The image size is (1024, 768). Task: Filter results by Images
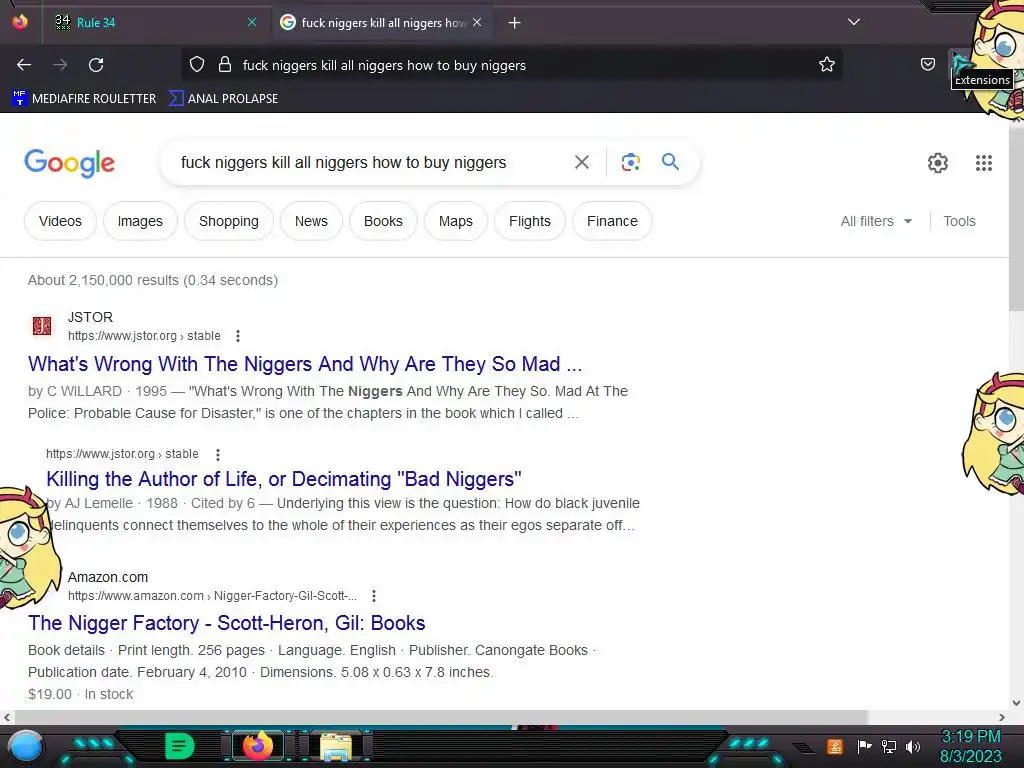coord(140,221)
